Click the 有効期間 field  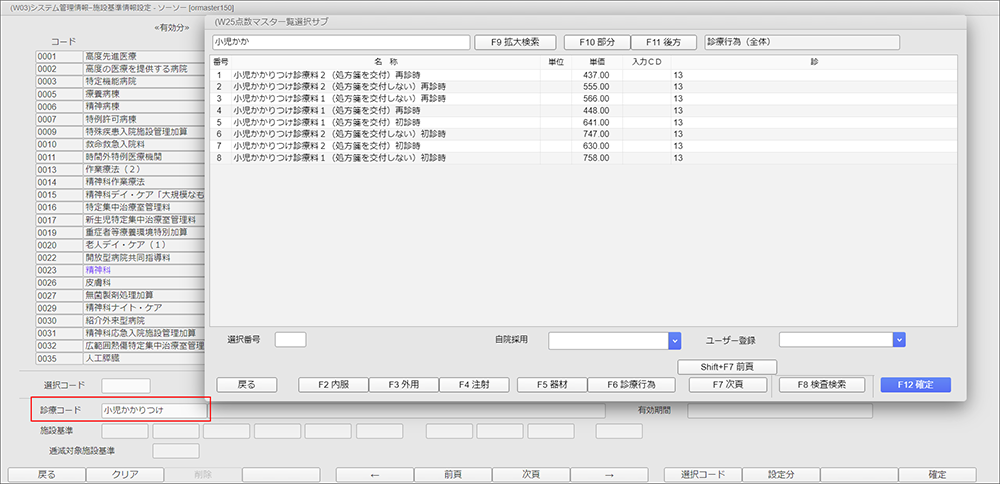(x=779, y=411)
